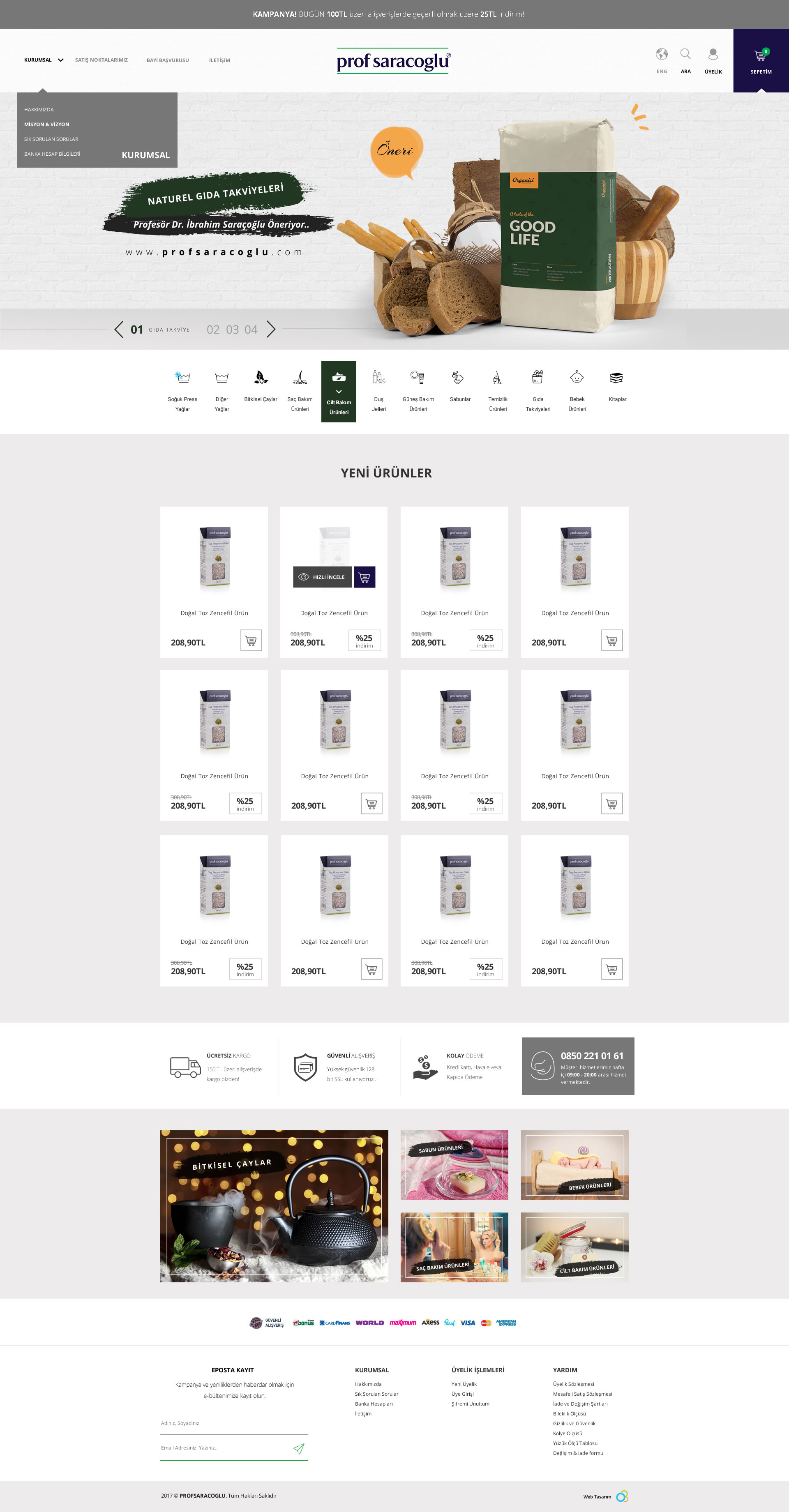Go to next slide with right arrow
Image resolution: width=789 pixels, height=1512 pixels.
[x=271, y=329]
